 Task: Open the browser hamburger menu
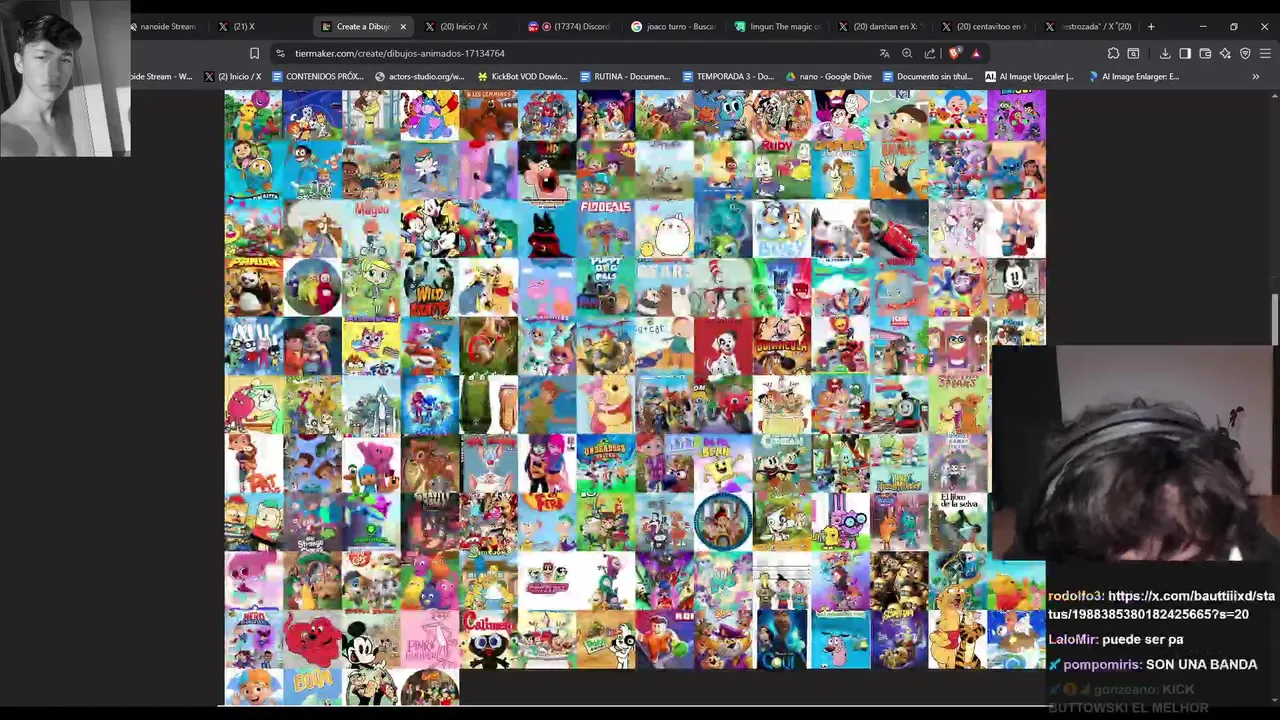click(x=1265, y=53)
